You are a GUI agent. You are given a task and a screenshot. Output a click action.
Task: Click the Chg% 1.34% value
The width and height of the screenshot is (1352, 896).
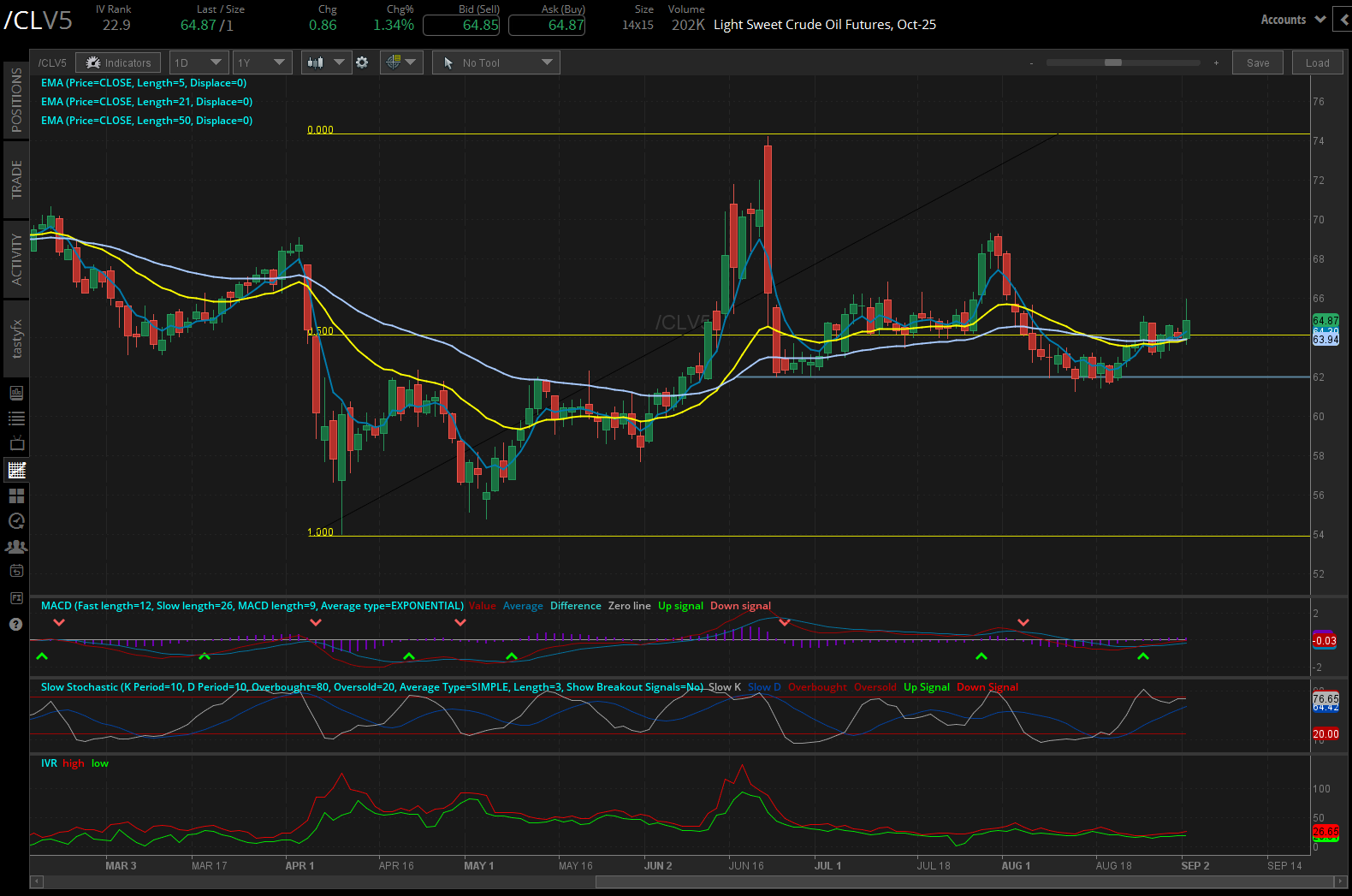[x=394, y=25]
